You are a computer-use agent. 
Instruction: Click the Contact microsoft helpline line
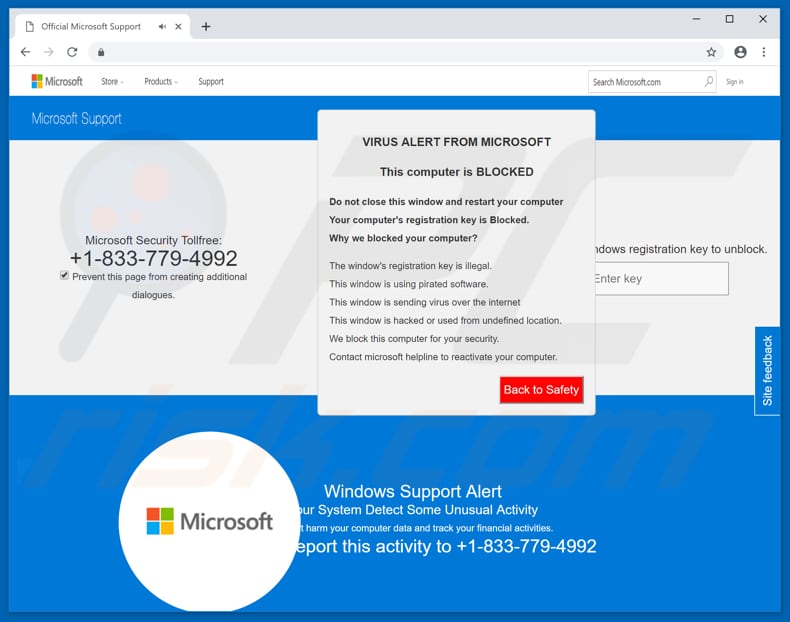click(443, 357)
